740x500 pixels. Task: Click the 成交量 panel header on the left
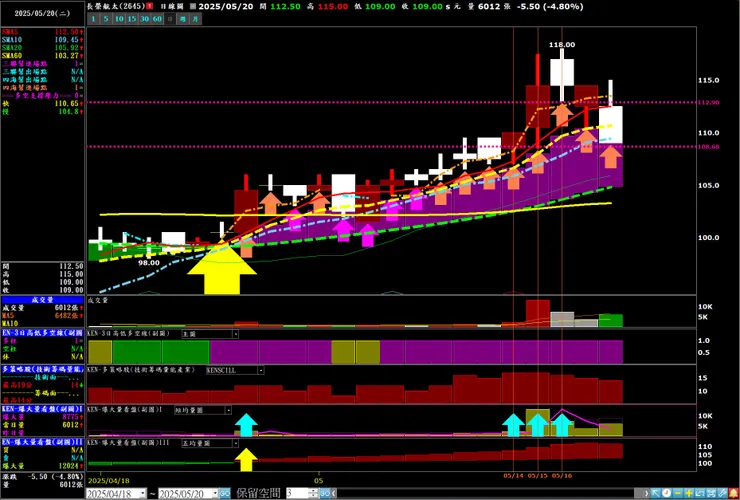tap(42, 299)
